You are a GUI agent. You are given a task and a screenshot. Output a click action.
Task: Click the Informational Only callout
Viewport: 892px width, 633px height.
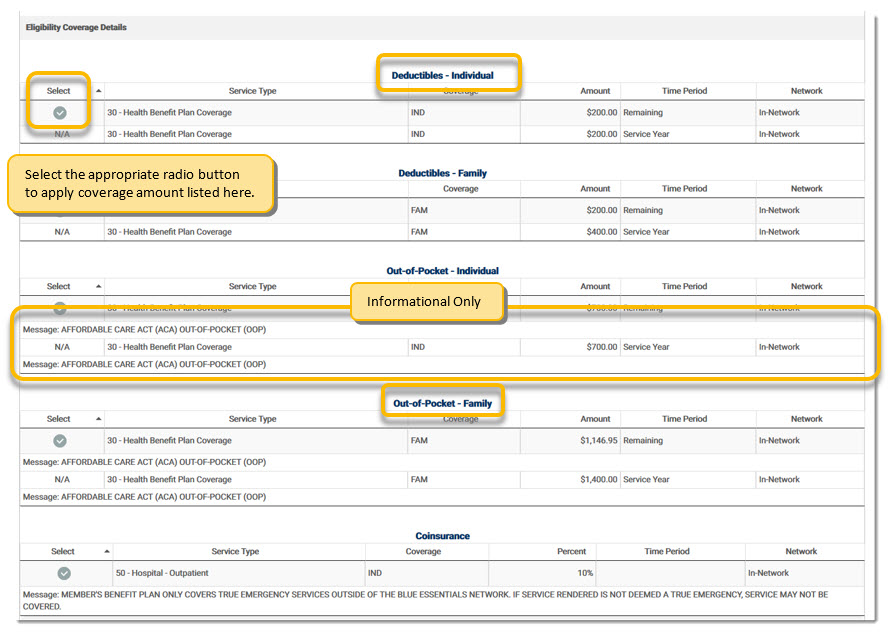click(x=424, y=302)
